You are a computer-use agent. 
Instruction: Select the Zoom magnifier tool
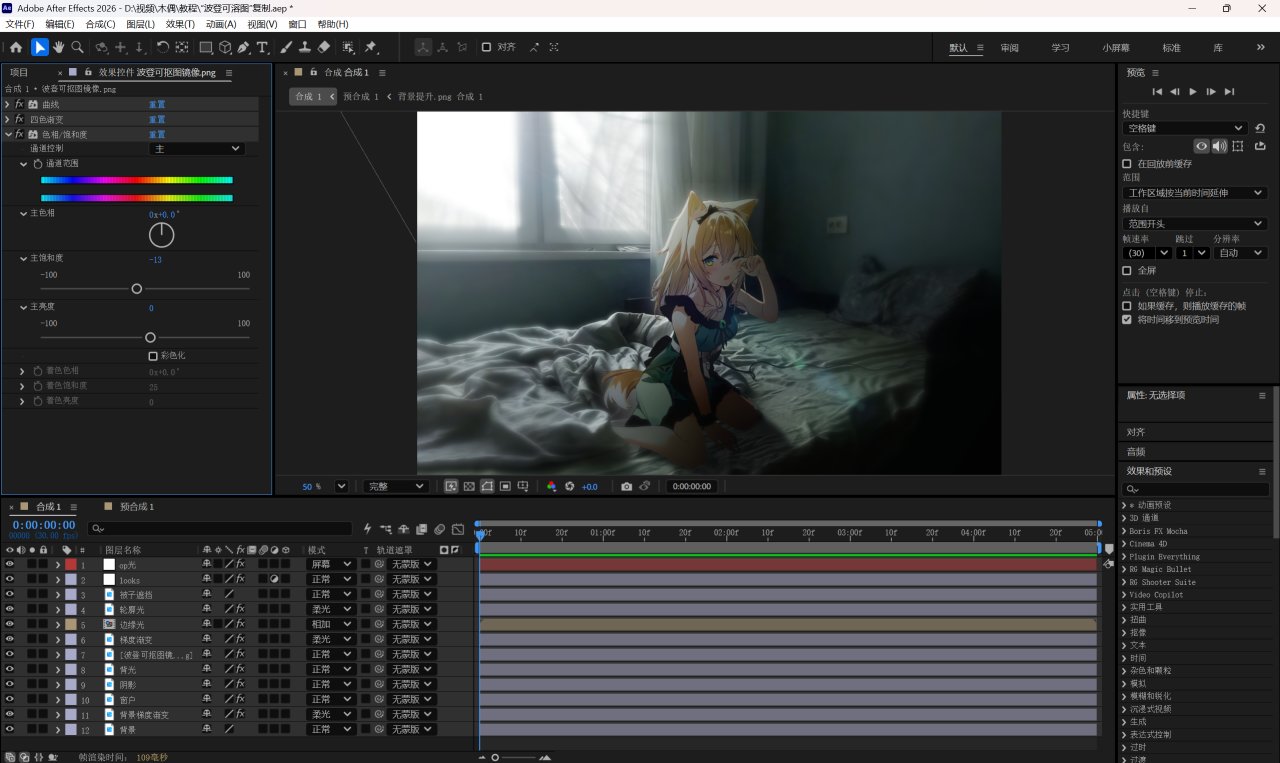click(x=77, y=47)
